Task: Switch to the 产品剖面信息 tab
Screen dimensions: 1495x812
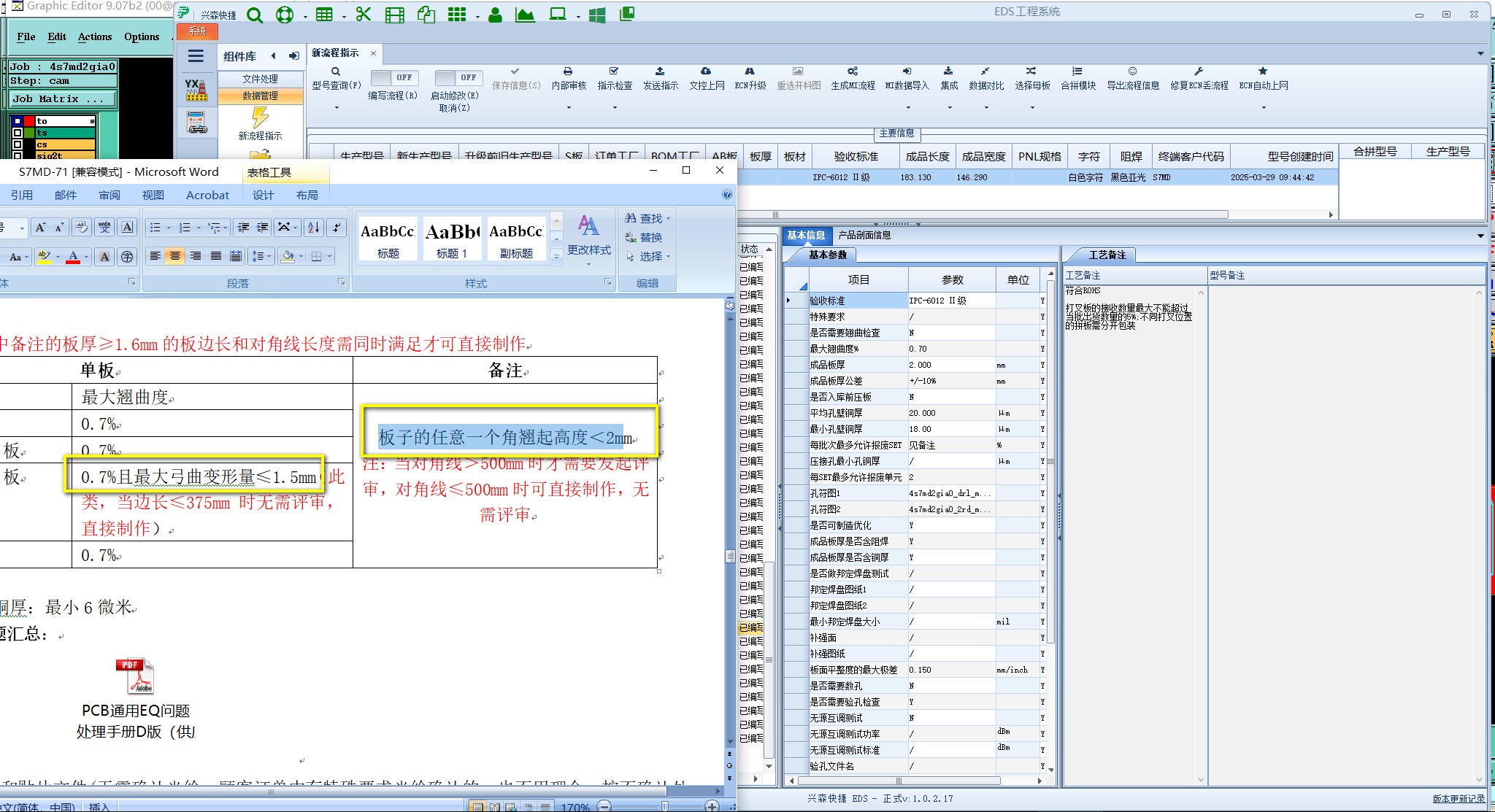Action: pos(864,235)
